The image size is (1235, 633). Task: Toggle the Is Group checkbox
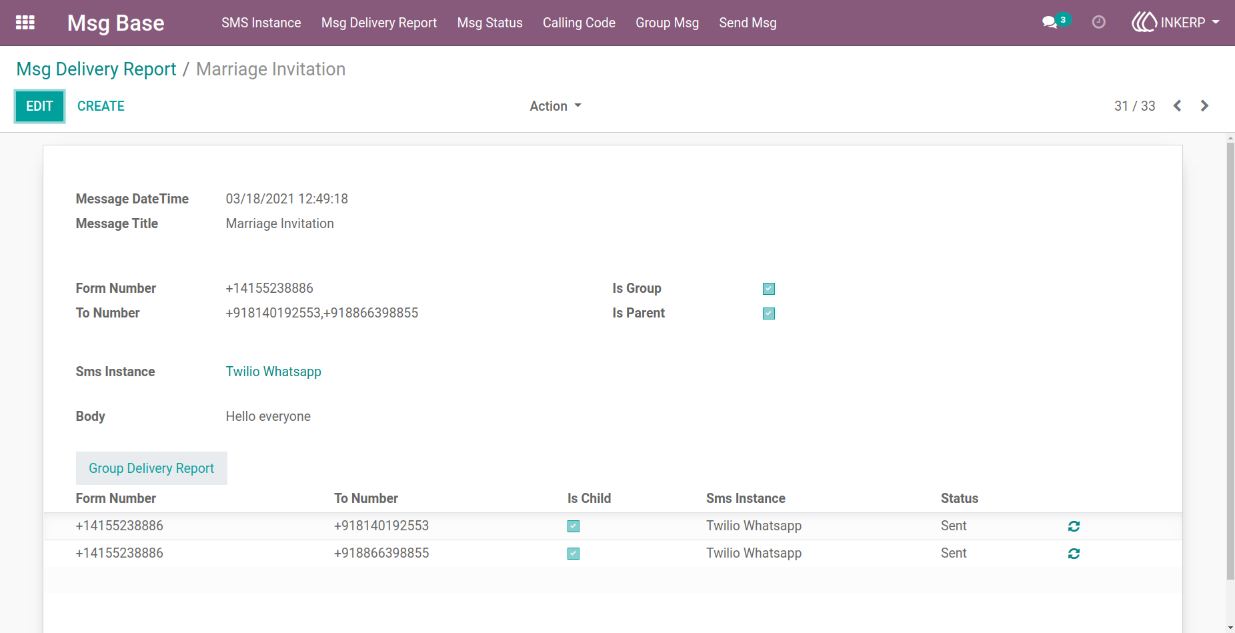click(769, 289)
